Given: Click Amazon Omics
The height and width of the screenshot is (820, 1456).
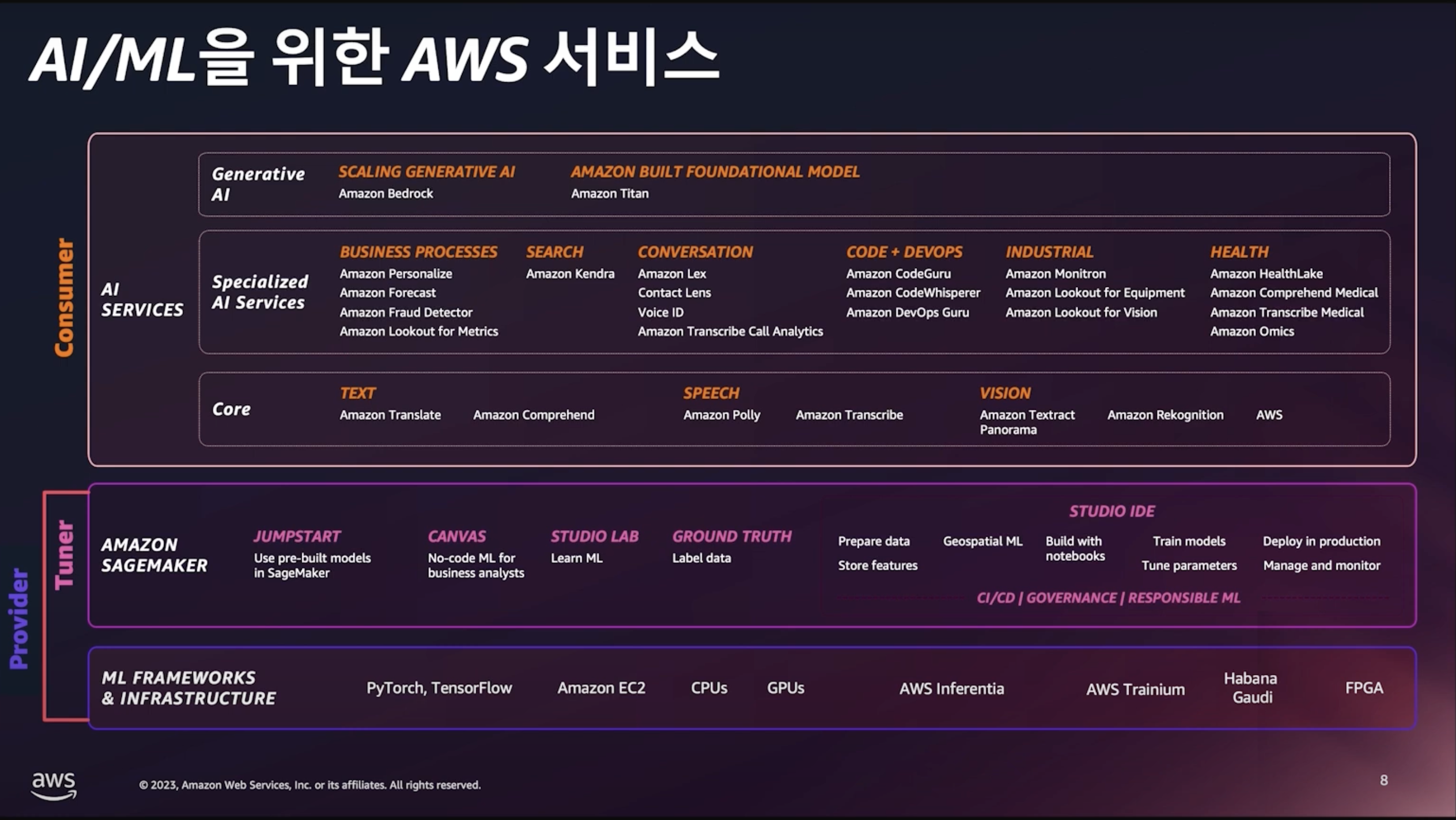Looking at the screenshot, I should [x=1252, y=331].
